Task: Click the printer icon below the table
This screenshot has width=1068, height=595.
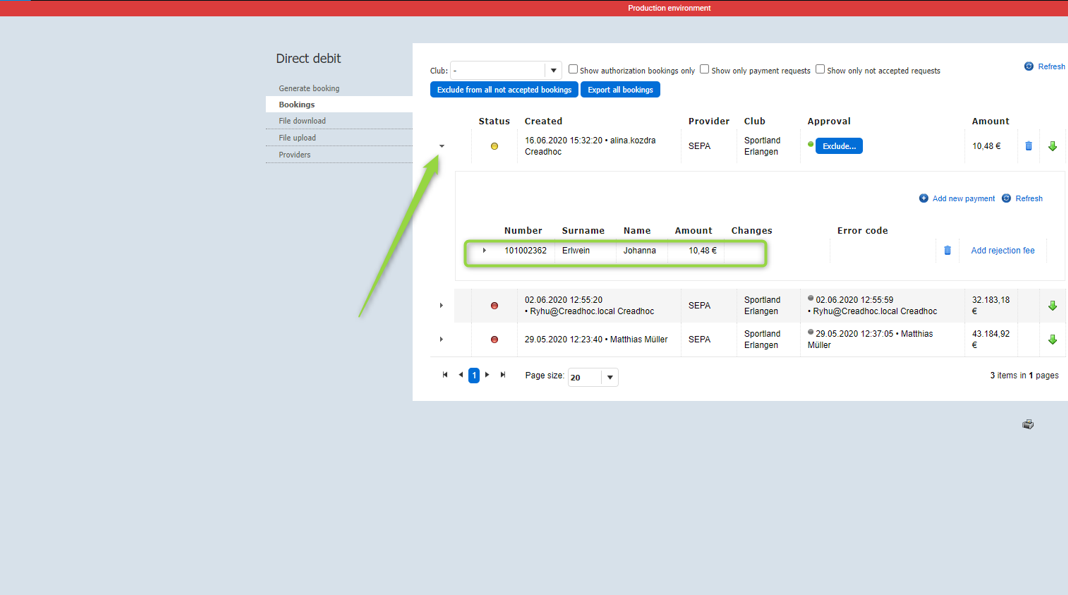Action: tap(1027, 424)
